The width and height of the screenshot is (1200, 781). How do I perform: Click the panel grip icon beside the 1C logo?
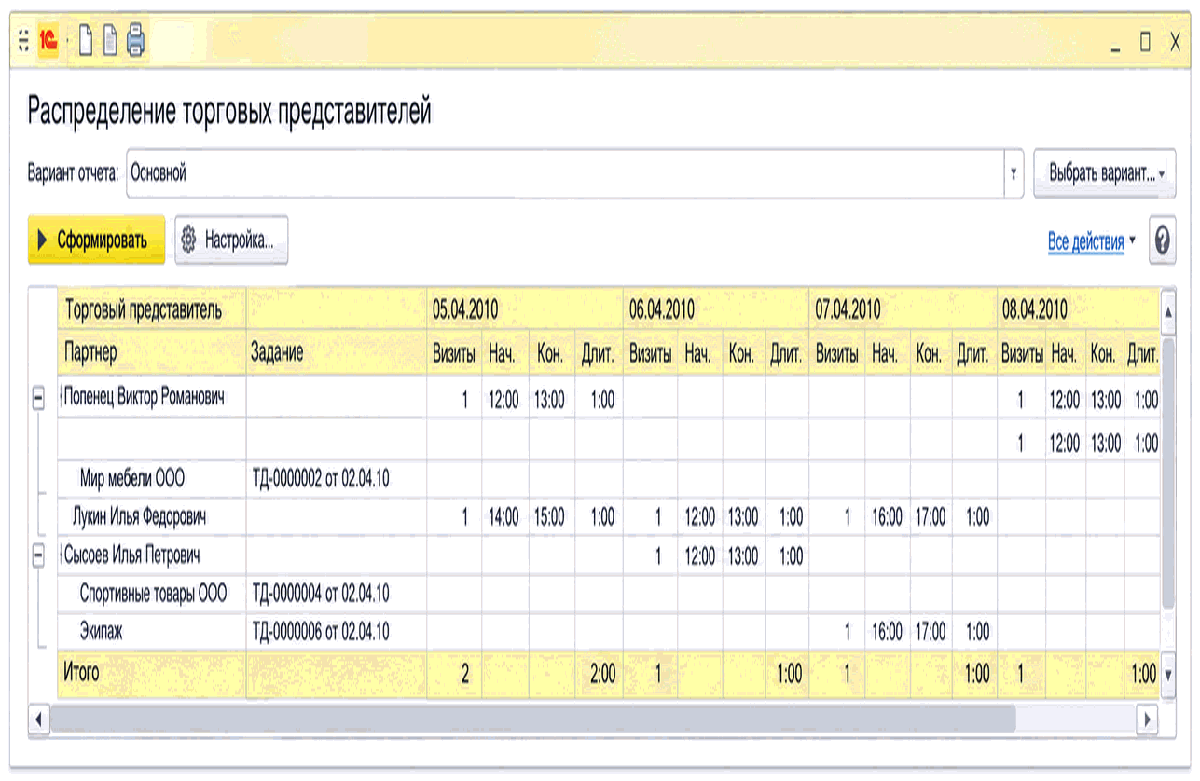(x=24, y=40)
